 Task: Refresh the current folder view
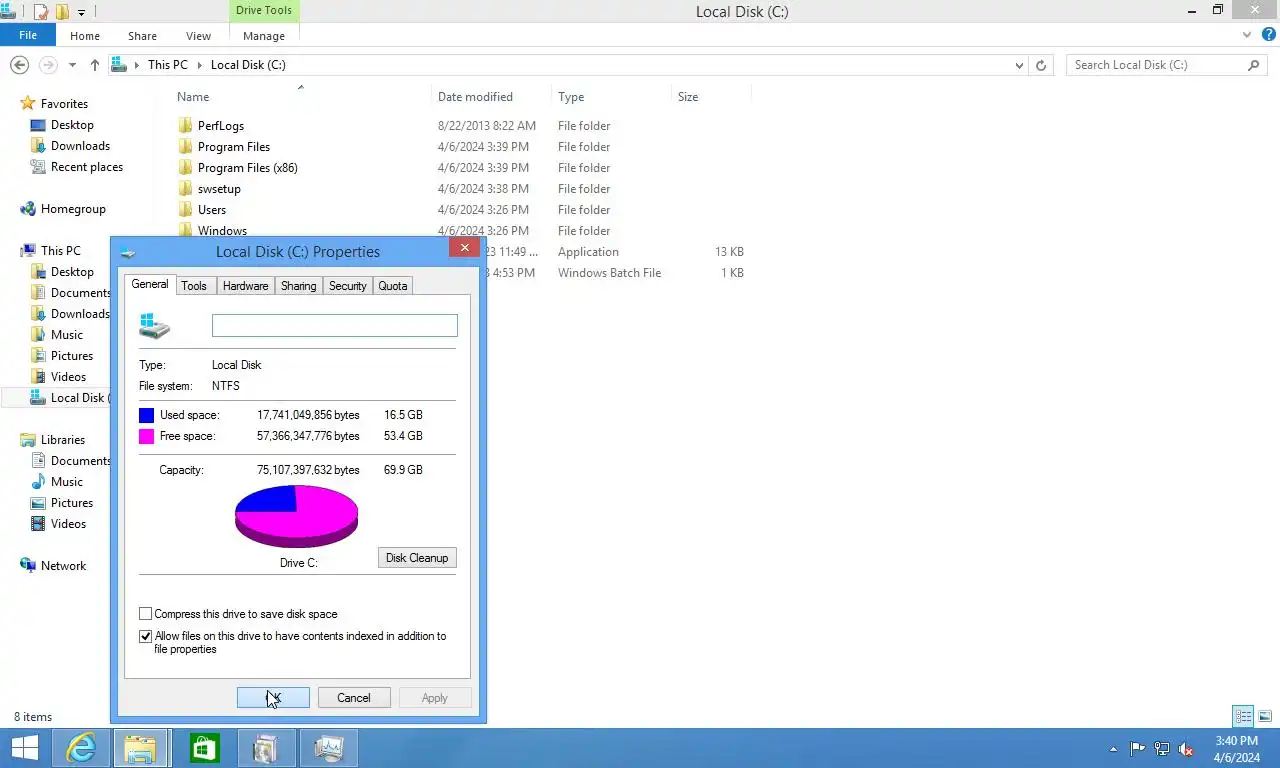click(1041, 65)
